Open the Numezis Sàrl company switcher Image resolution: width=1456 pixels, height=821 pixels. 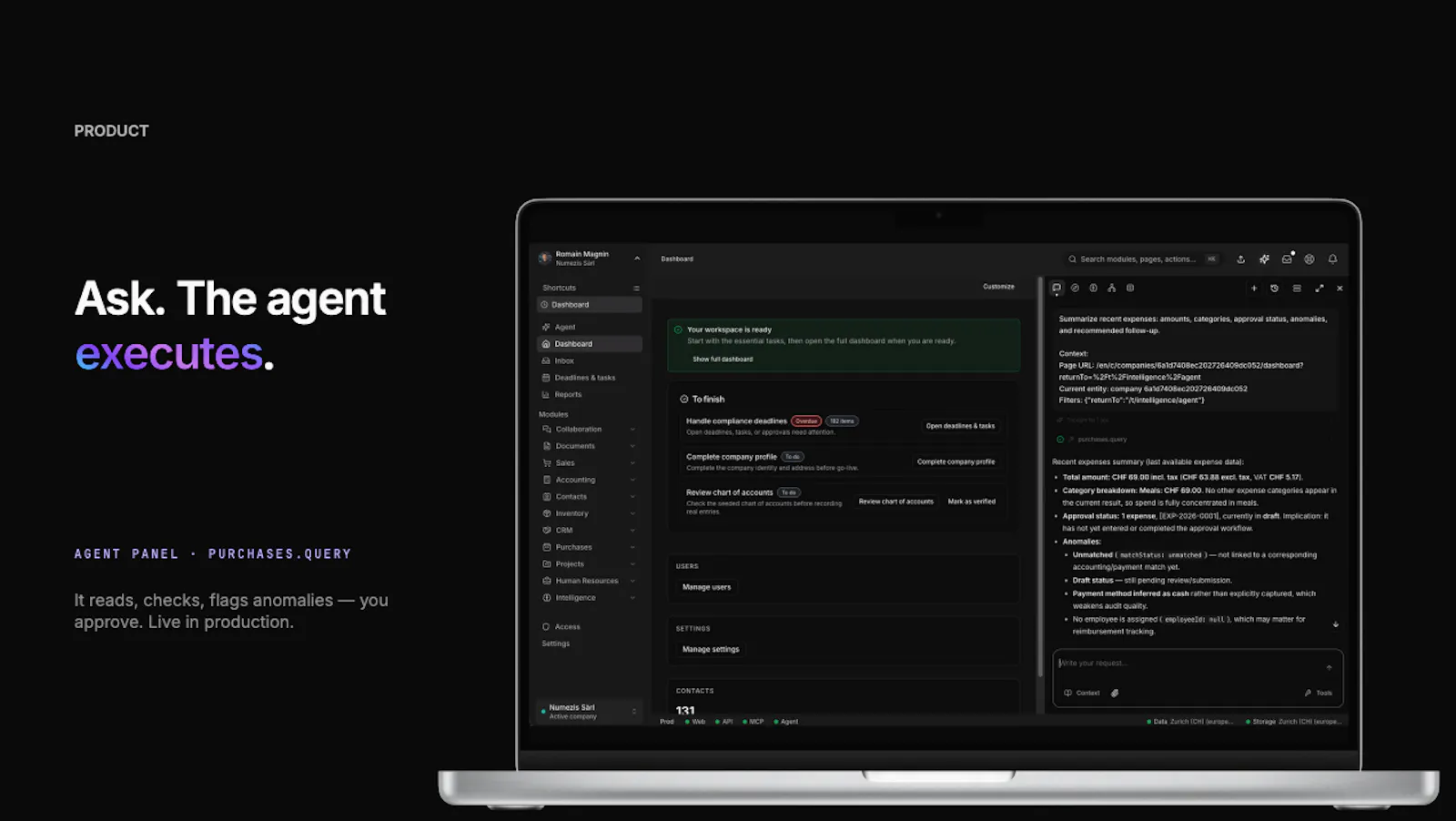590,711
